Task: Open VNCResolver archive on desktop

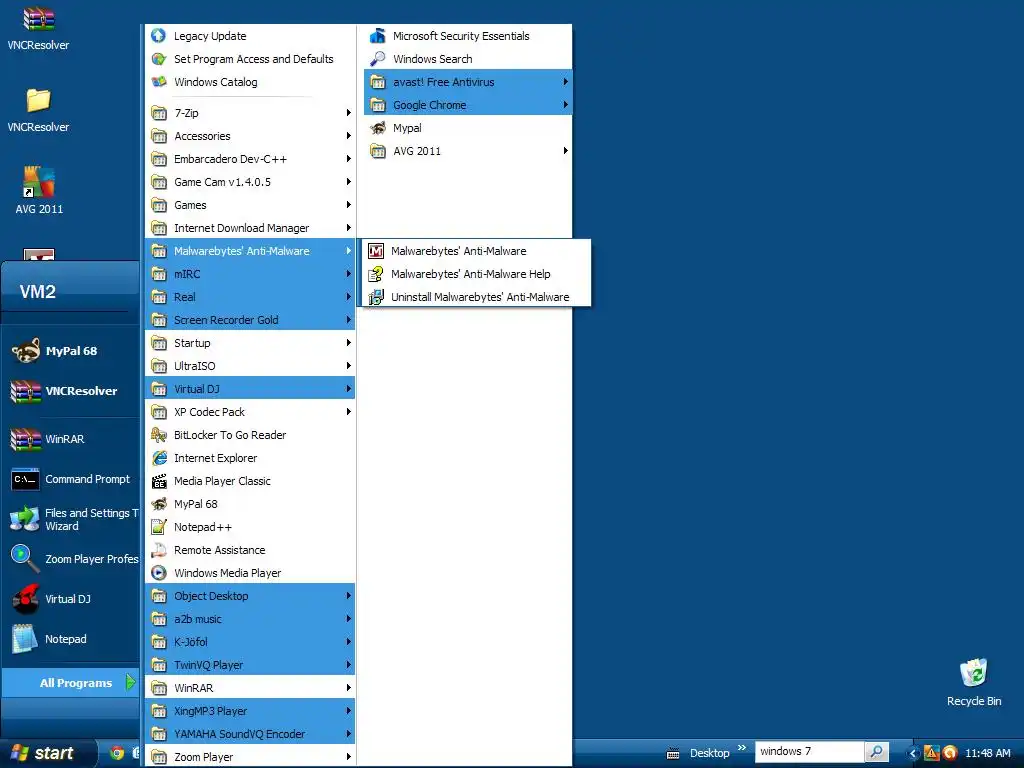Action: coord(38,28)
